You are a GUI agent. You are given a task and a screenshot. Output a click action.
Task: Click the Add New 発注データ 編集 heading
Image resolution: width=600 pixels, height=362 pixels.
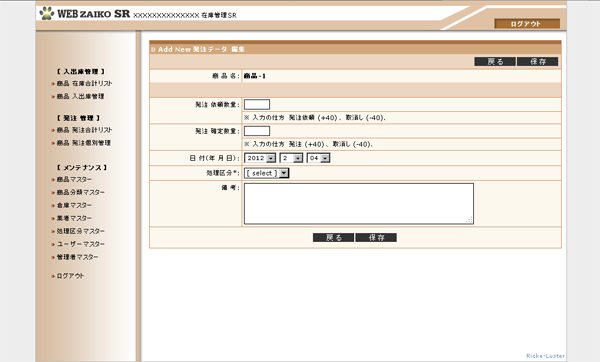tap(201, 49)
